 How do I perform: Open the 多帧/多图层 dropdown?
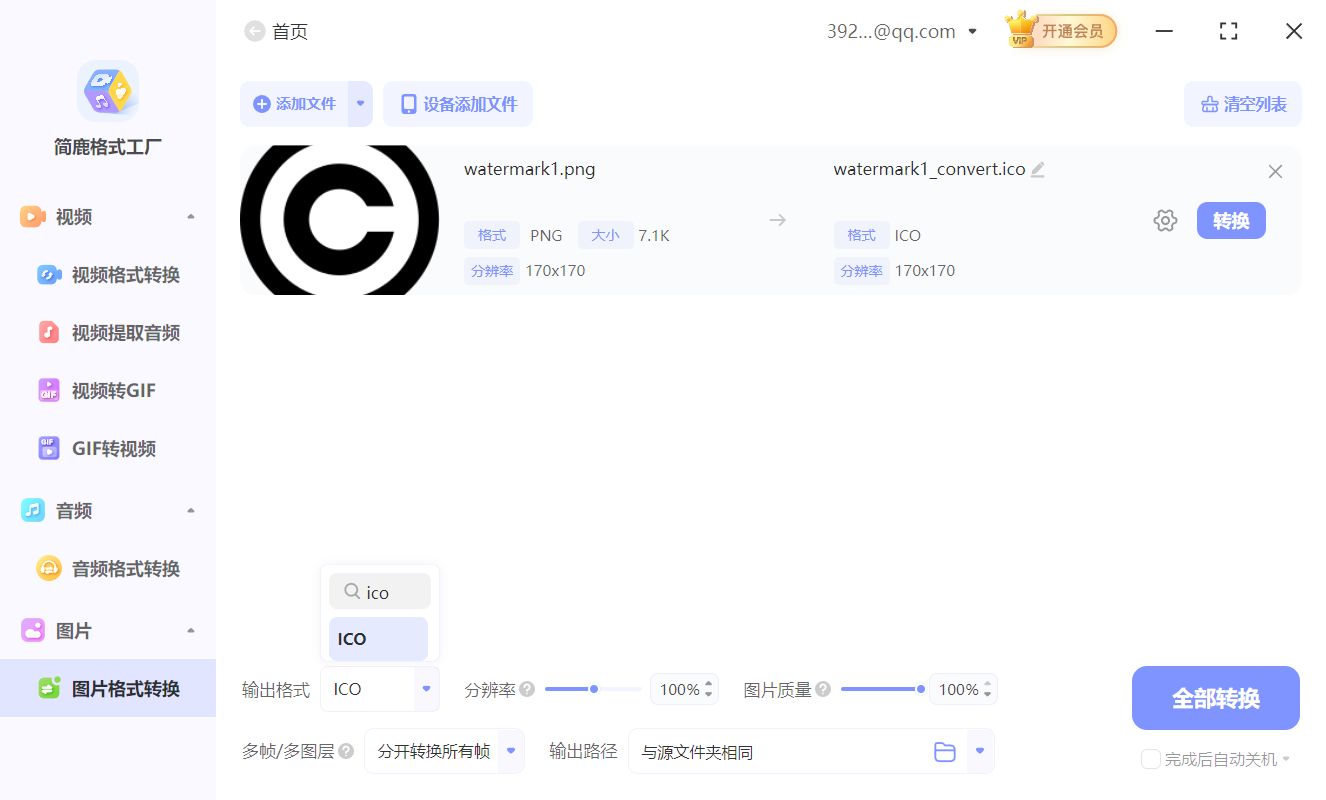pyautogui.click(x=444, y=751)
